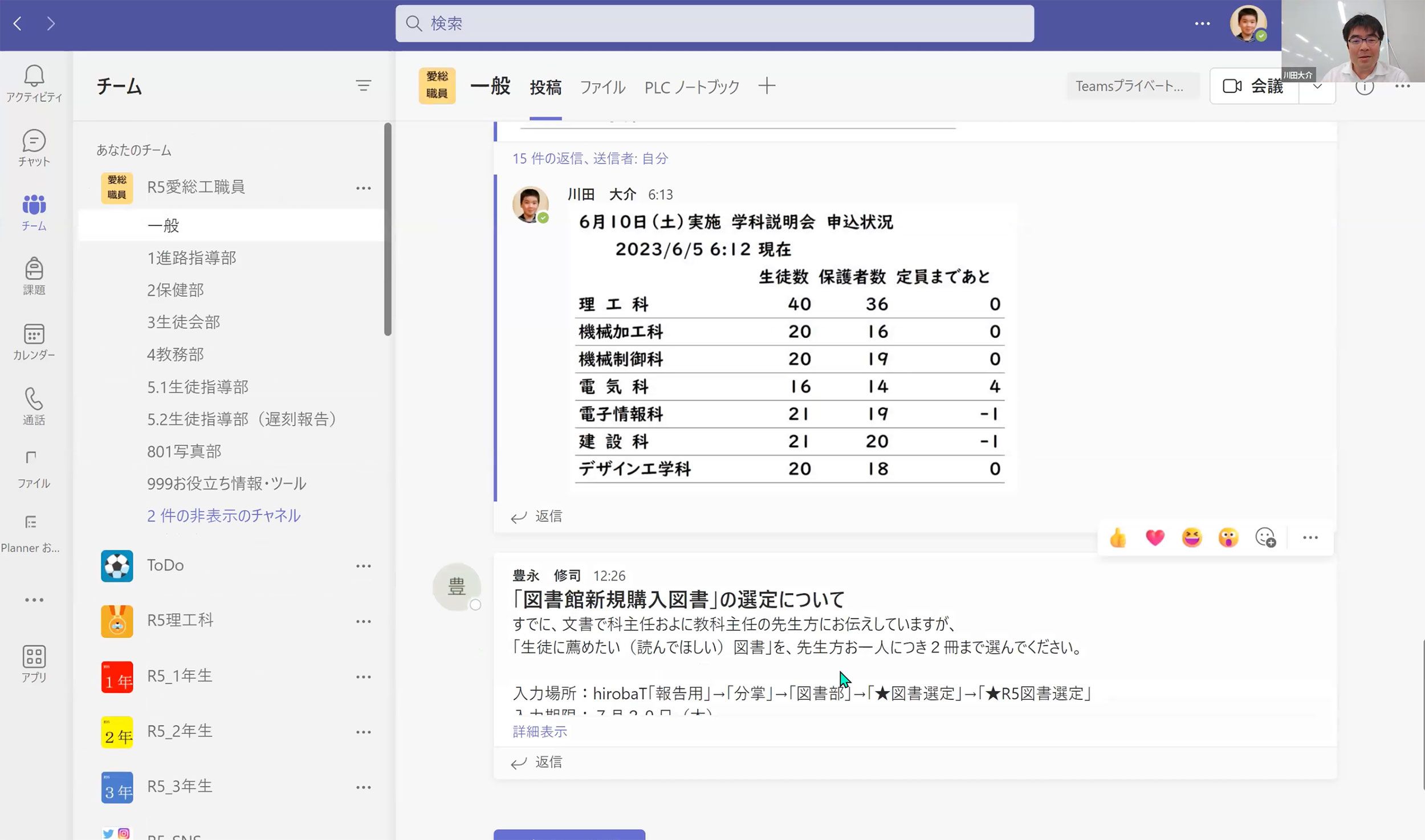Open message more options ellipsis
Screen dimensions: 1425x840
click(x=1310, y=537)
